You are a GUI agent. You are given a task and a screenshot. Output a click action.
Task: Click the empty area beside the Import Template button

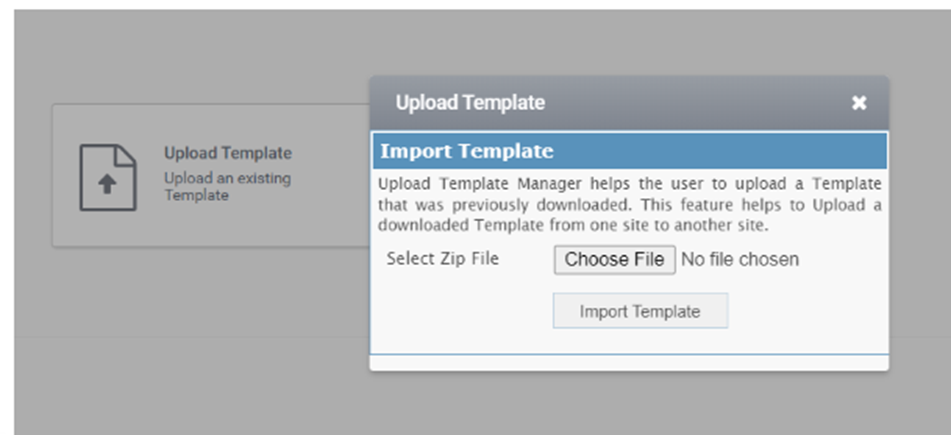[807, 311]
